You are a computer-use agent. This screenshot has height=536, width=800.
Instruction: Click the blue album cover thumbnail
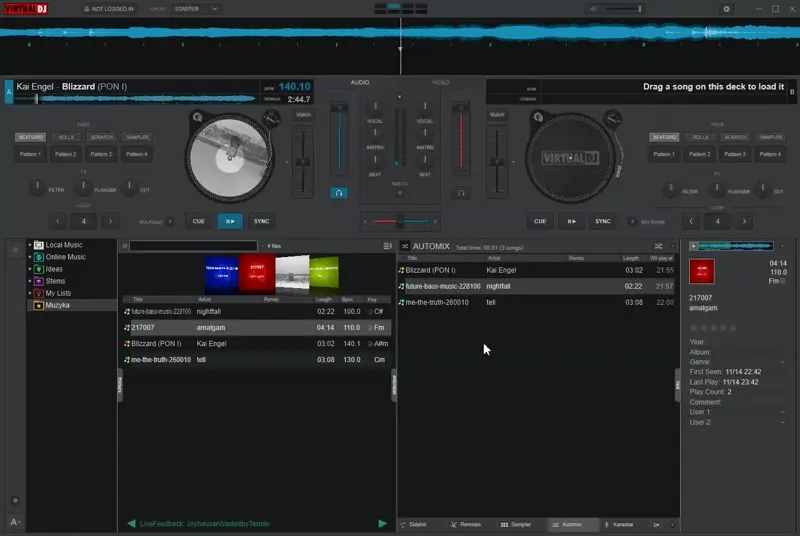coord(221,274)
